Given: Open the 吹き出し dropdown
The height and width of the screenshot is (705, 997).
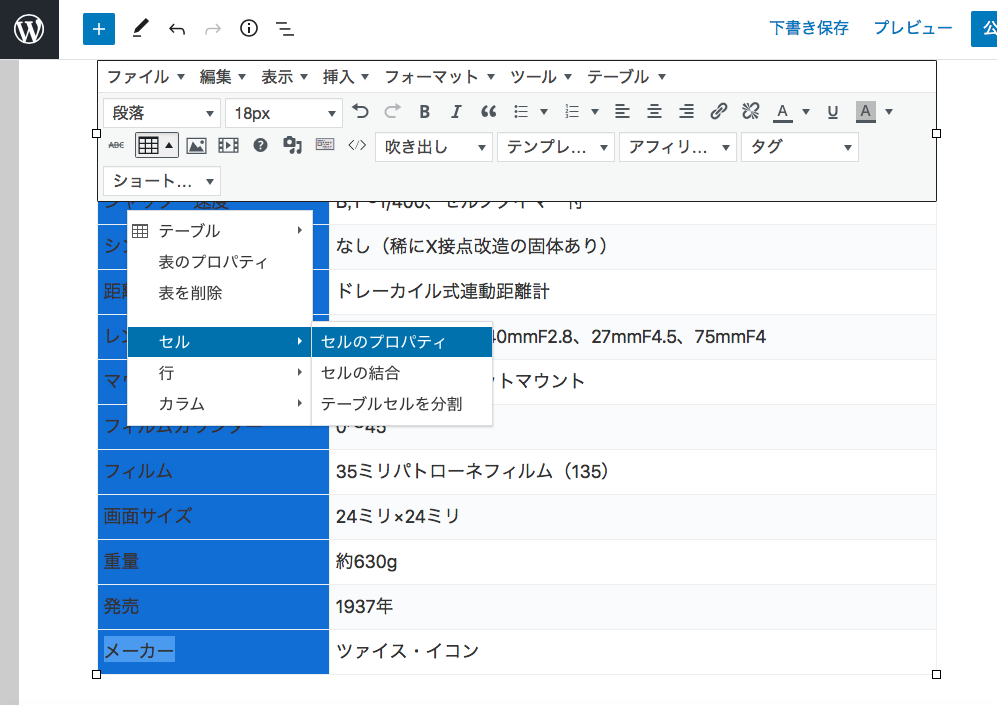Looking at the screenshot, I should 434,147.
